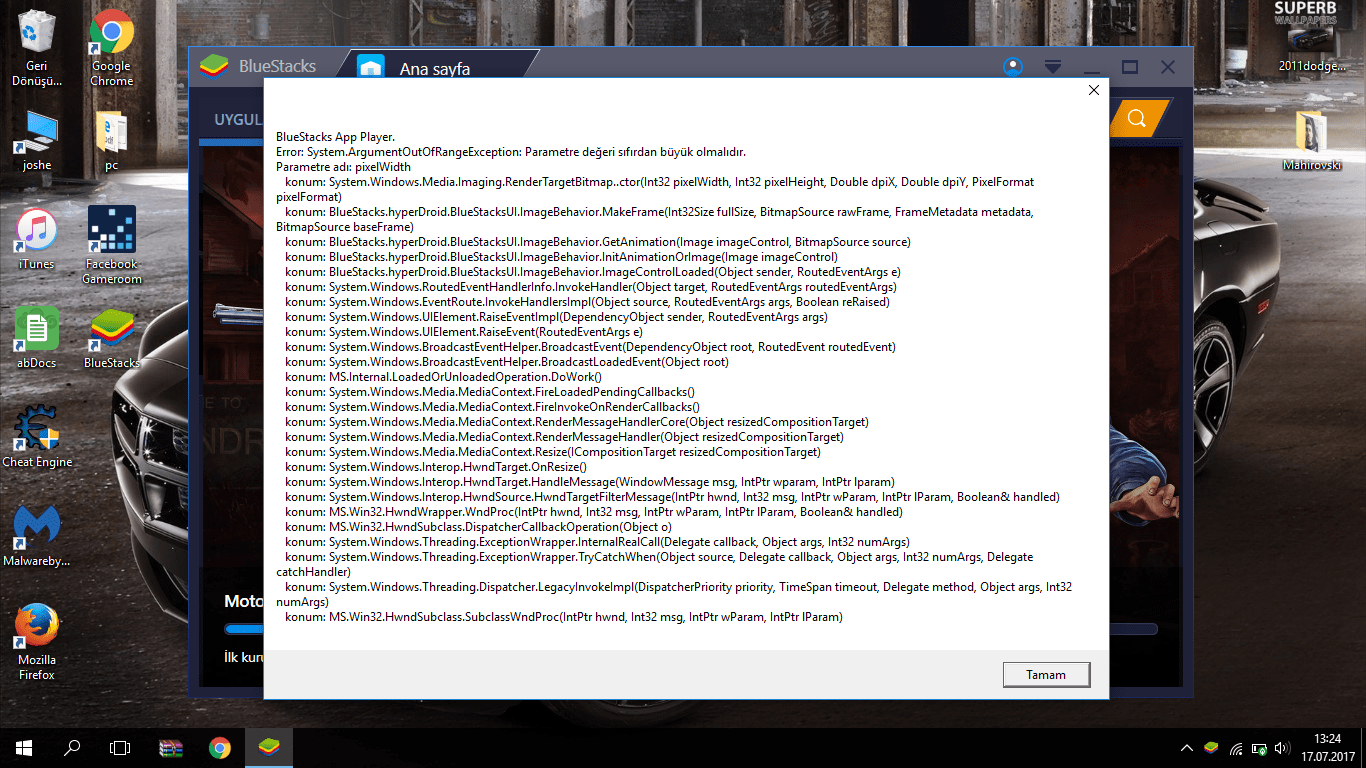Click the BlueStacks taskbar button

(269, 747)
